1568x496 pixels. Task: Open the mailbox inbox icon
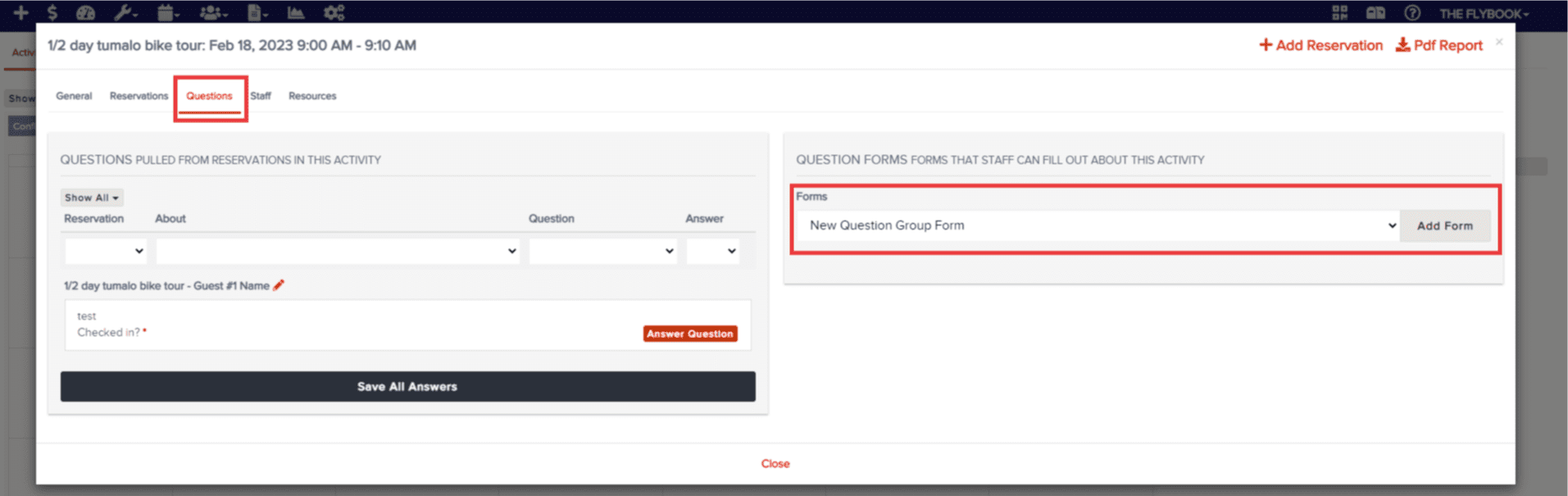coord(1375,13)
